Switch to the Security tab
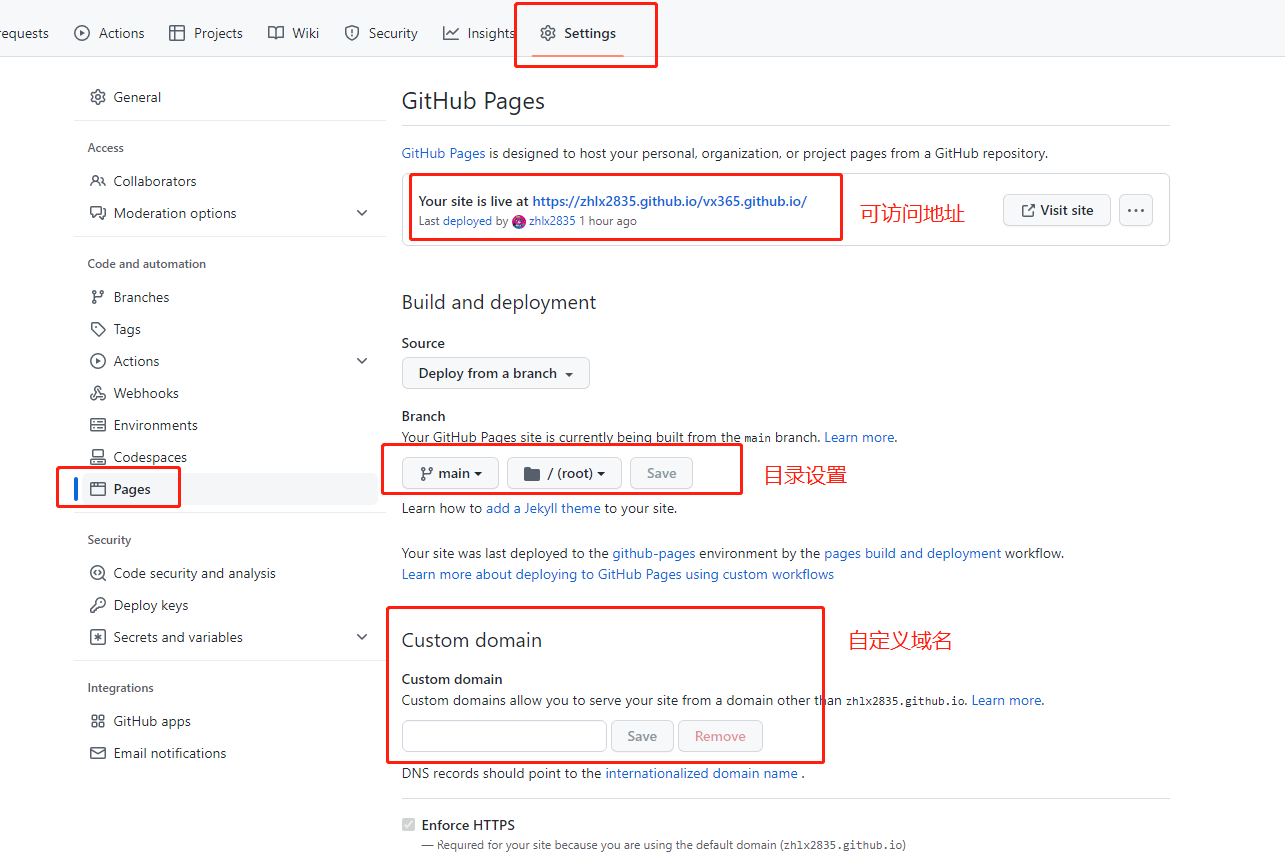The height and width of the screenshot is (859, 1285). pos(380,32)
